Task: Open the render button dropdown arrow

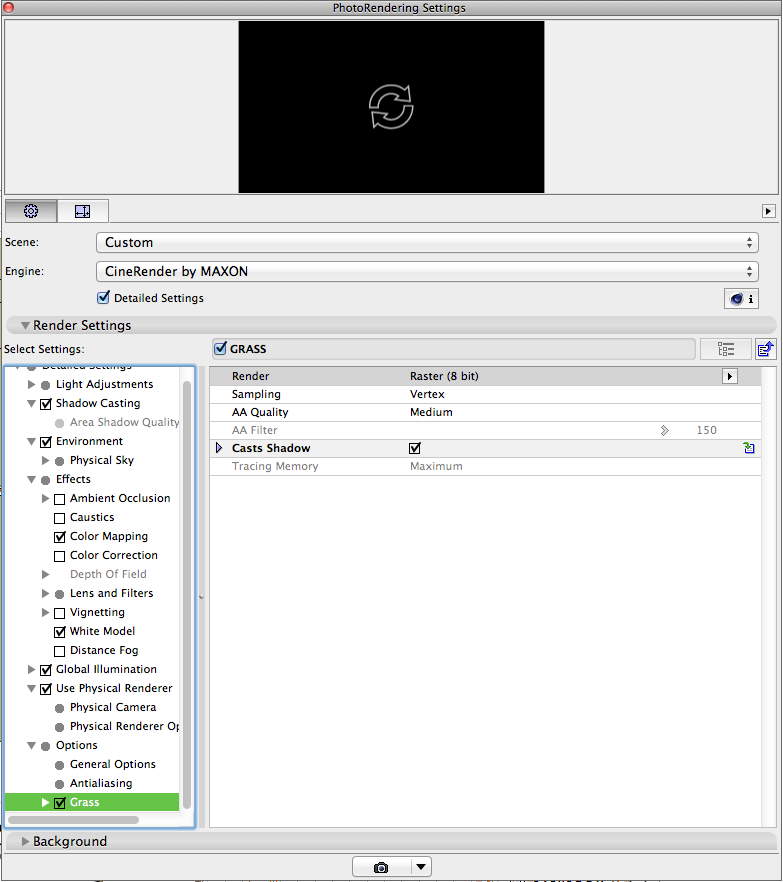Action: (x=421, y=867)
